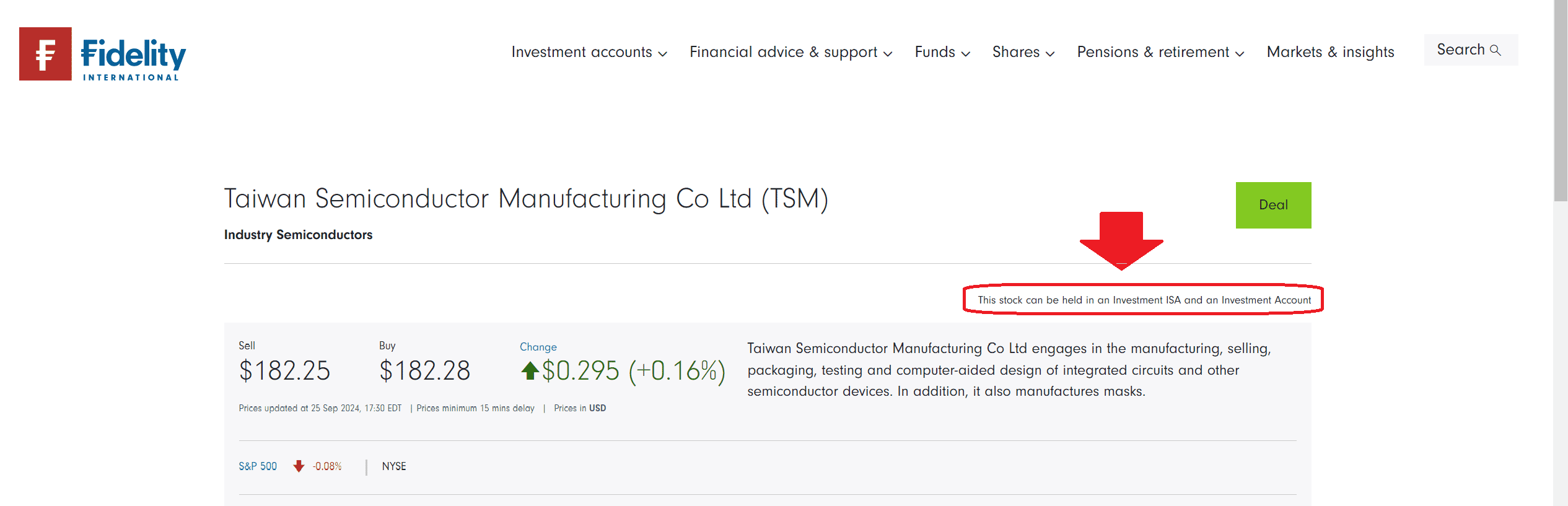Click the Fidelity International wordmark
Screen dimensions: 1568x506
(133, 59)
